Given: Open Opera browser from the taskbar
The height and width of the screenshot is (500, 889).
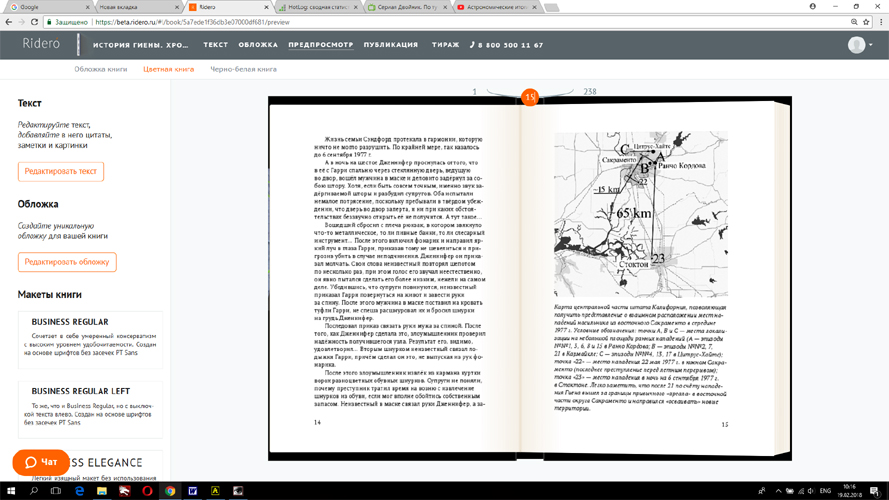Looking at the screenshot, I should [147, 491].
